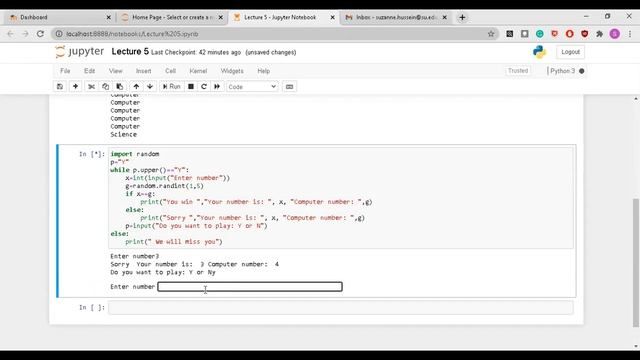The width and height of the screenshot is (640, 360).
Task: Click the Last Checkpoint text
Action: 196,52
